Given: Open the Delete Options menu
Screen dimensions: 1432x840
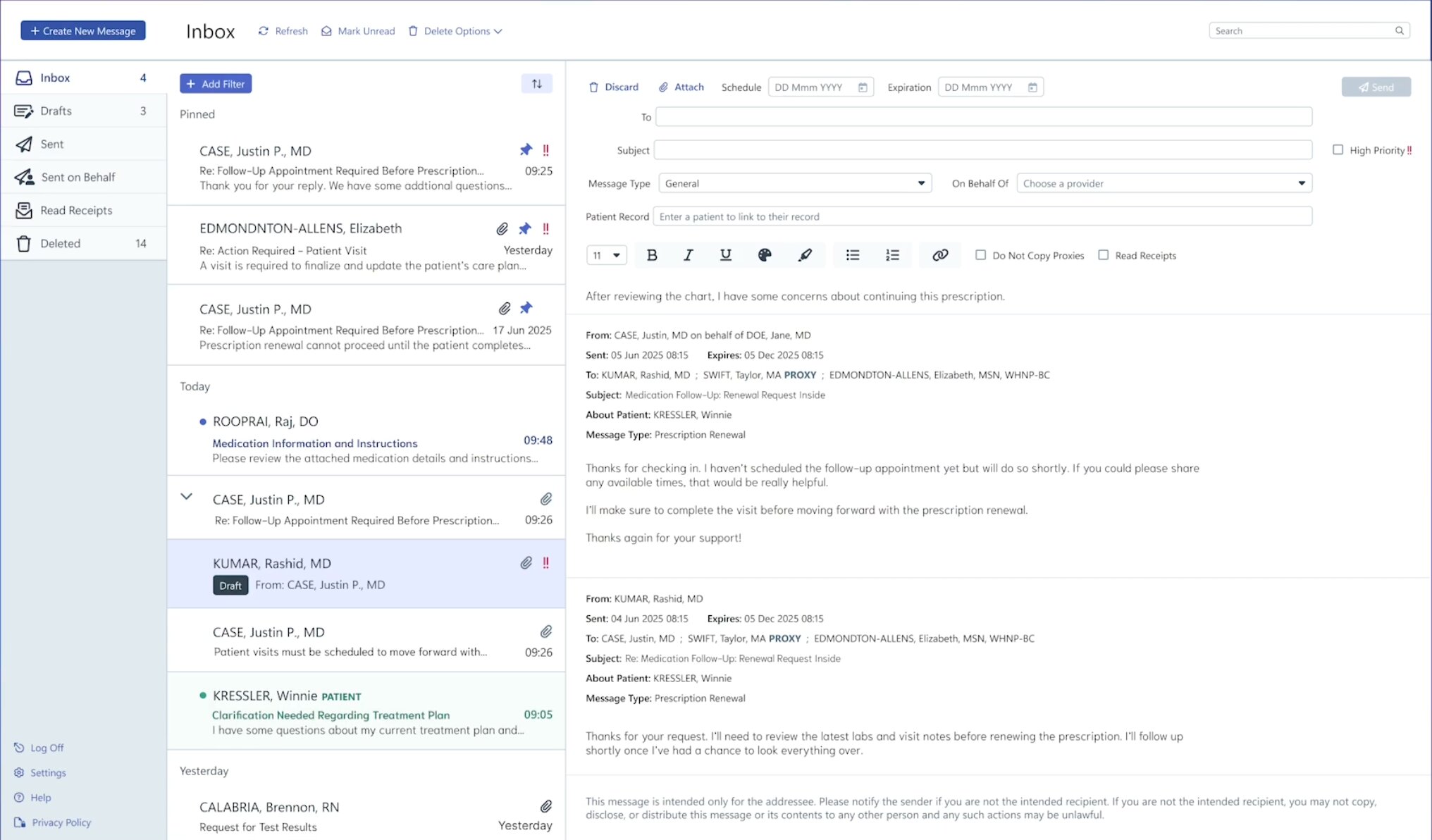Looking at the screenshot, I should click(x=456, y=31).
